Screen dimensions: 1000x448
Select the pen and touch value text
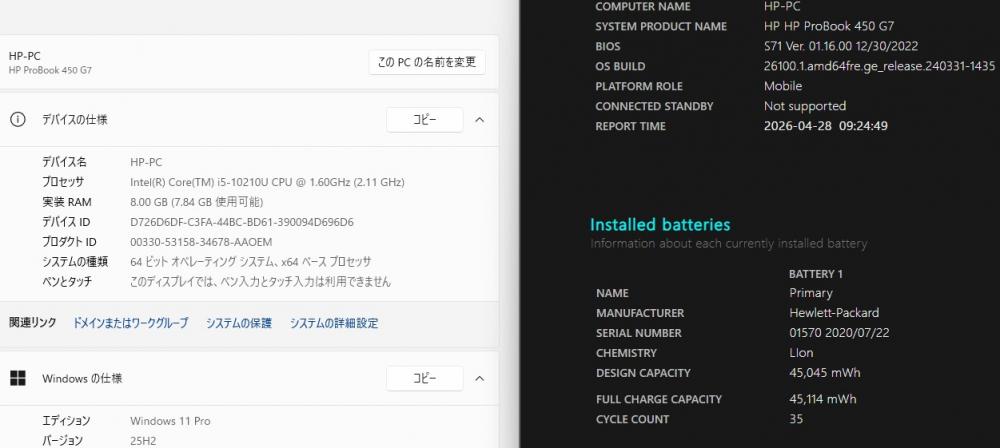point(260,281)
